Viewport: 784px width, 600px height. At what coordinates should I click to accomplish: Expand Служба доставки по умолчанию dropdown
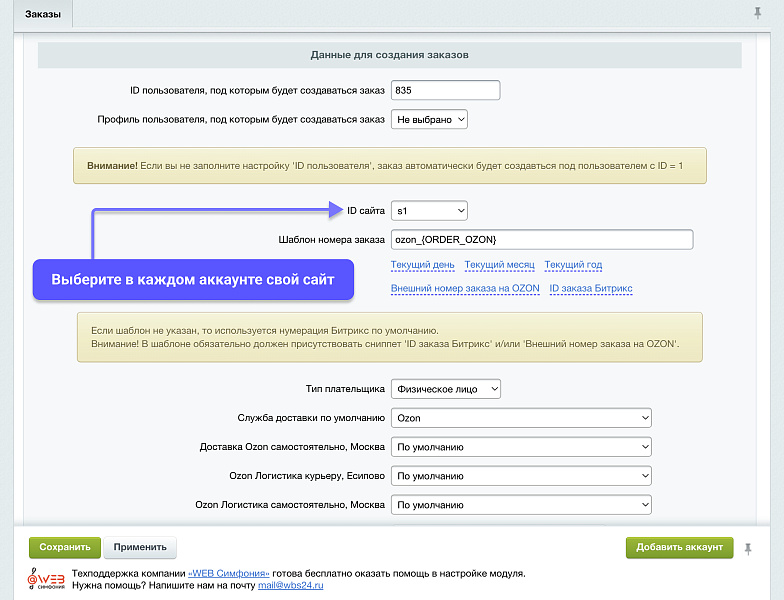pyautogui.click(x=521, y=418)
